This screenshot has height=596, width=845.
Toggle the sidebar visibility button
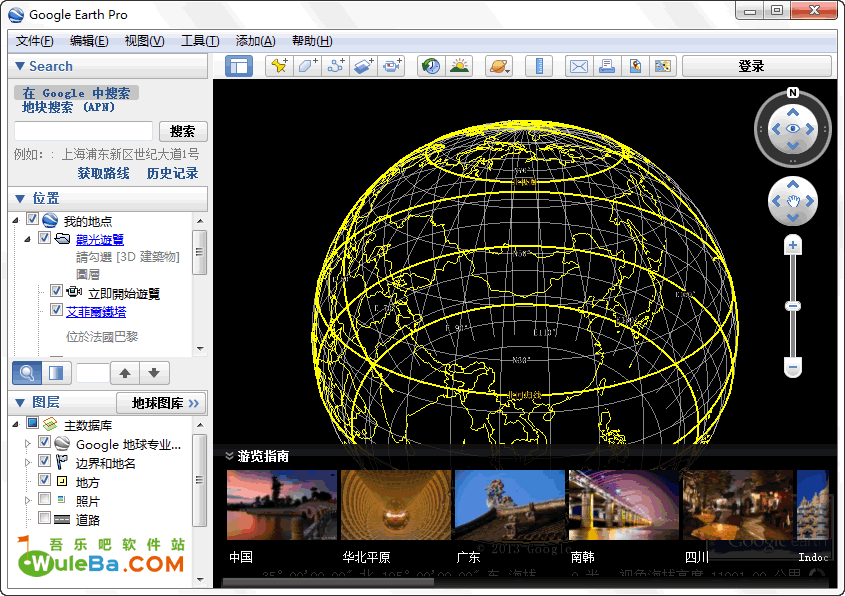click(x=239, y=66)
